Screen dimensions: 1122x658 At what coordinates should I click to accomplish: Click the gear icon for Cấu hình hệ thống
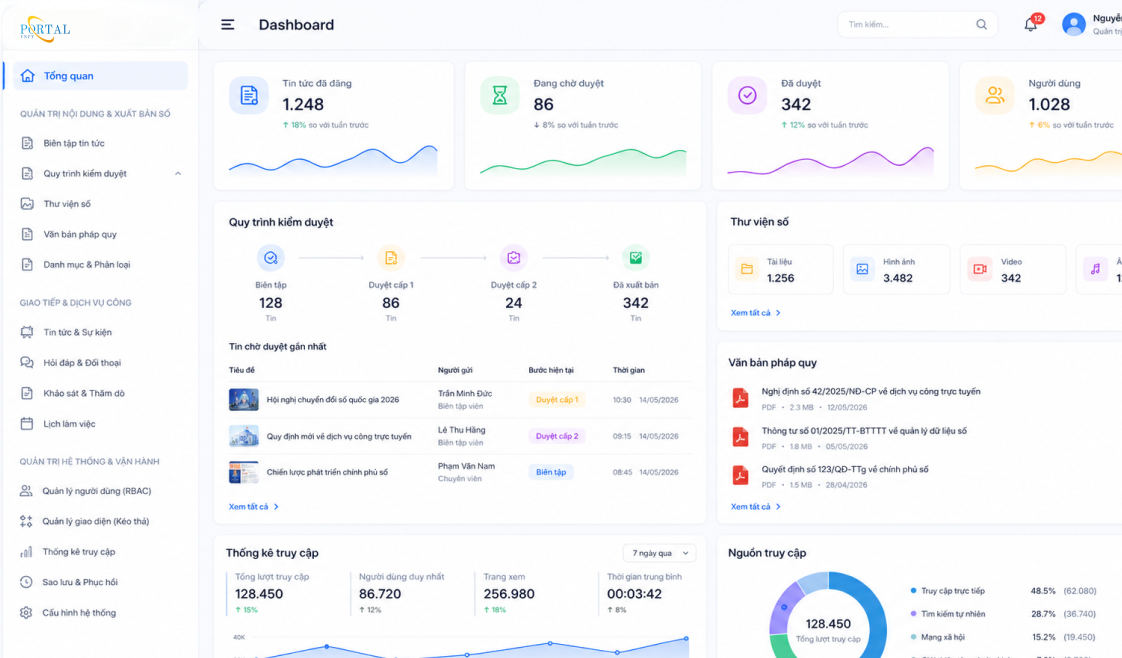click(x=26, y=613)
